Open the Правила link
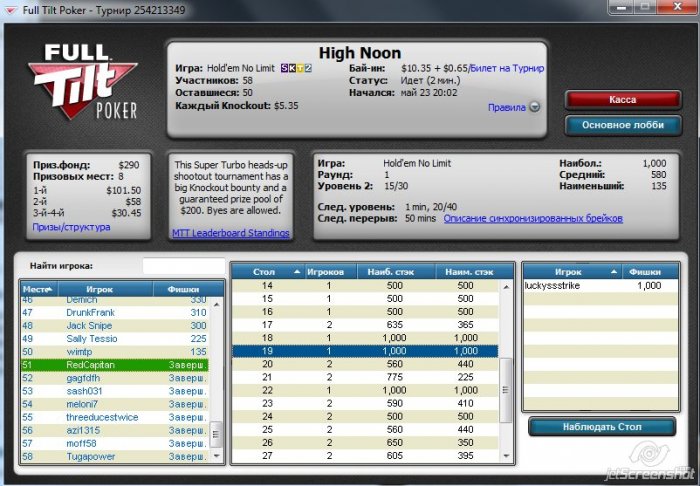Viewport: 700px width, 486px height. pos(507,108)
